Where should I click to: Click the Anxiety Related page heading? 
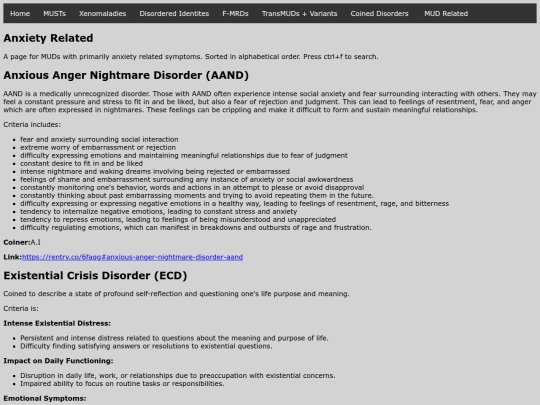tap(48, 38)
